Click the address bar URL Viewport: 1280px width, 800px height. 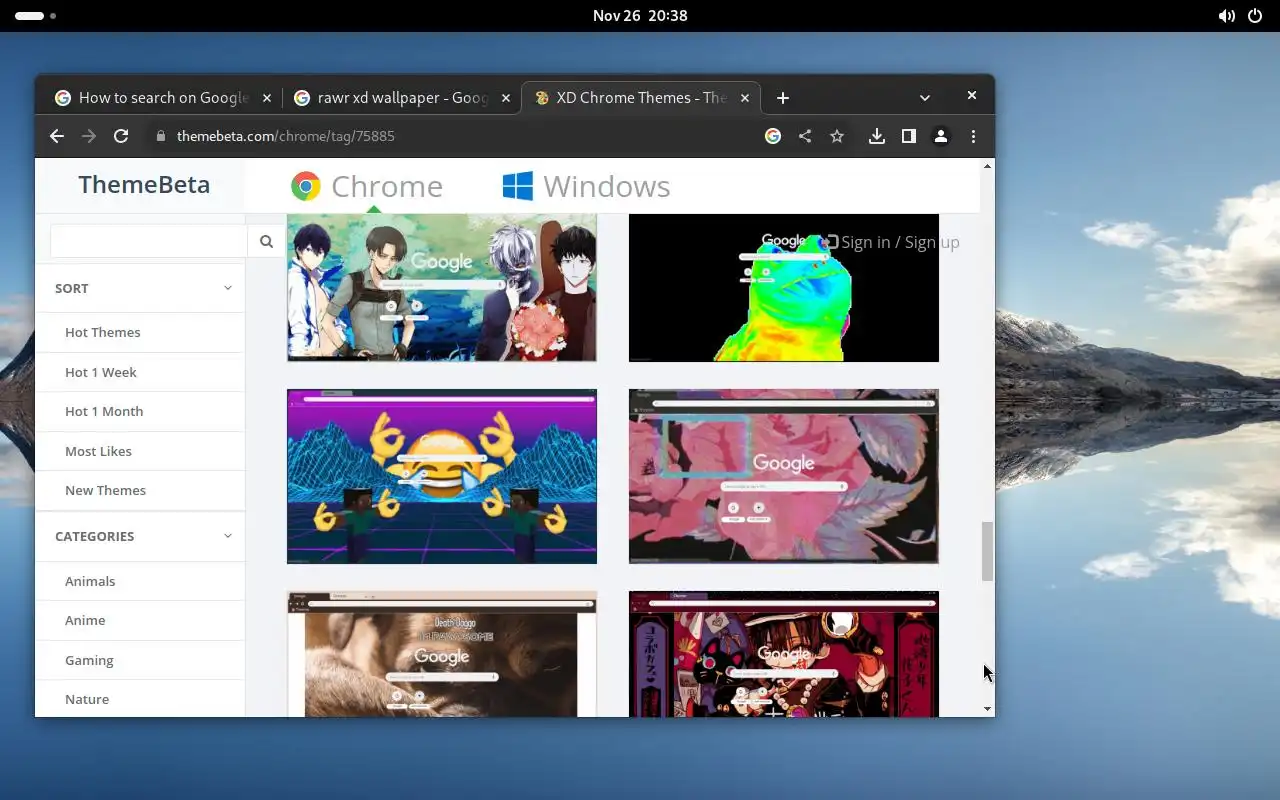(x=286, y=136)
